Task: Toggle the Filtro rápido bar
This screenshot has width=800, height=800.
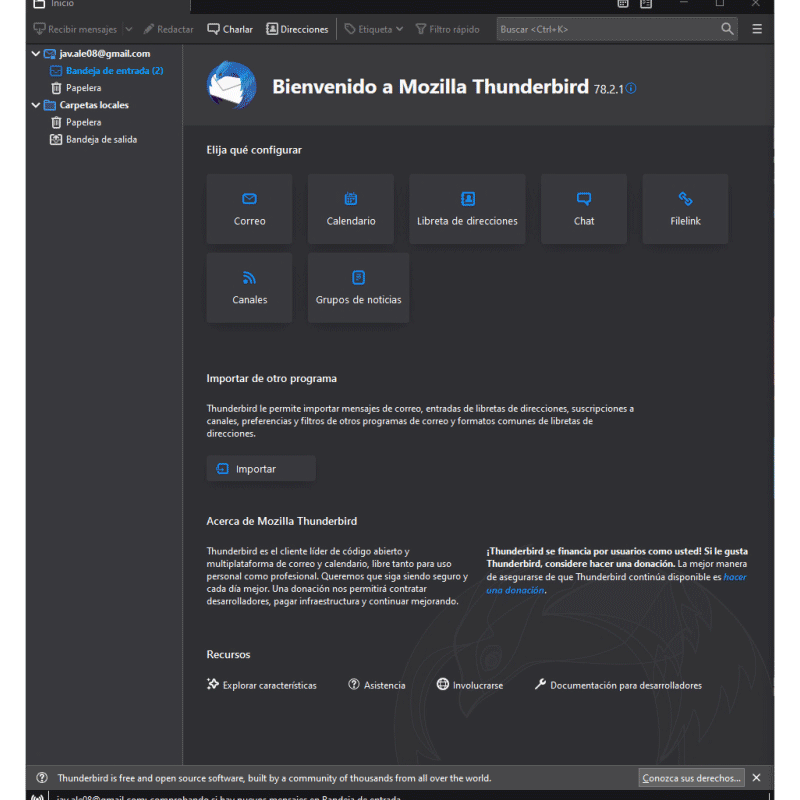Action: [x=447, y=30]
